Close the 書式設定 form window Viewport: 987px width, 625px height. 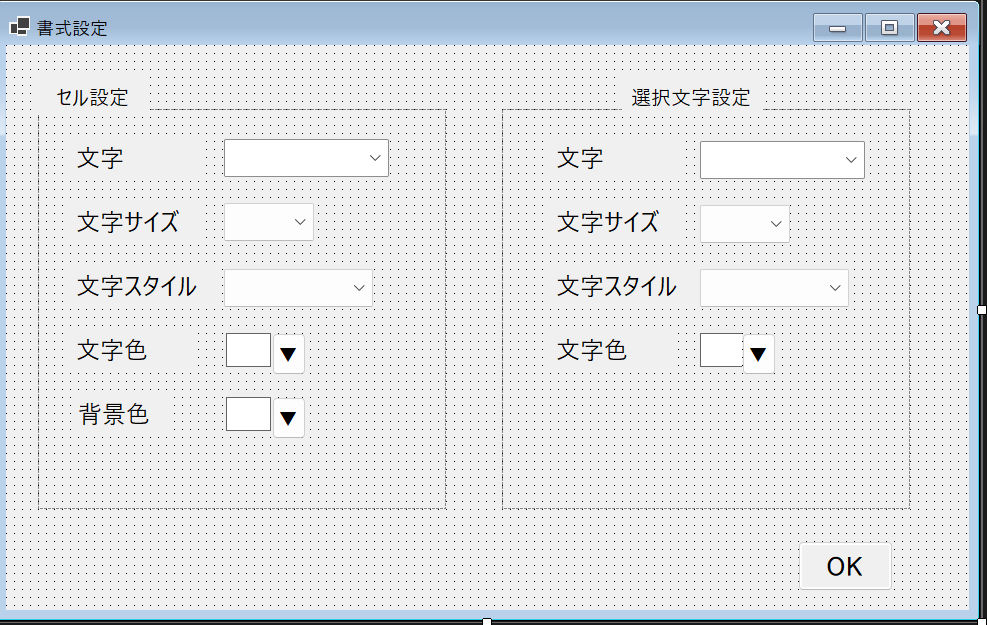[941, 28]
